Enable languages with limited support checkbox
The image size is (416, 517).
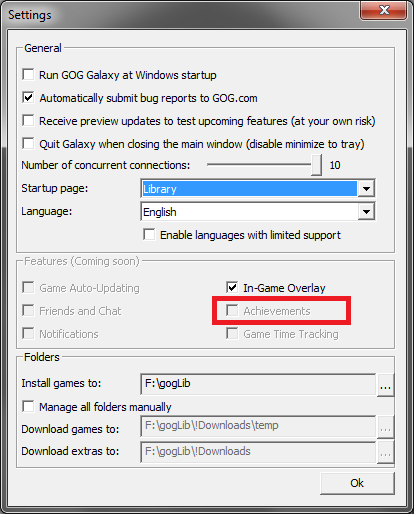coord(149,234)
